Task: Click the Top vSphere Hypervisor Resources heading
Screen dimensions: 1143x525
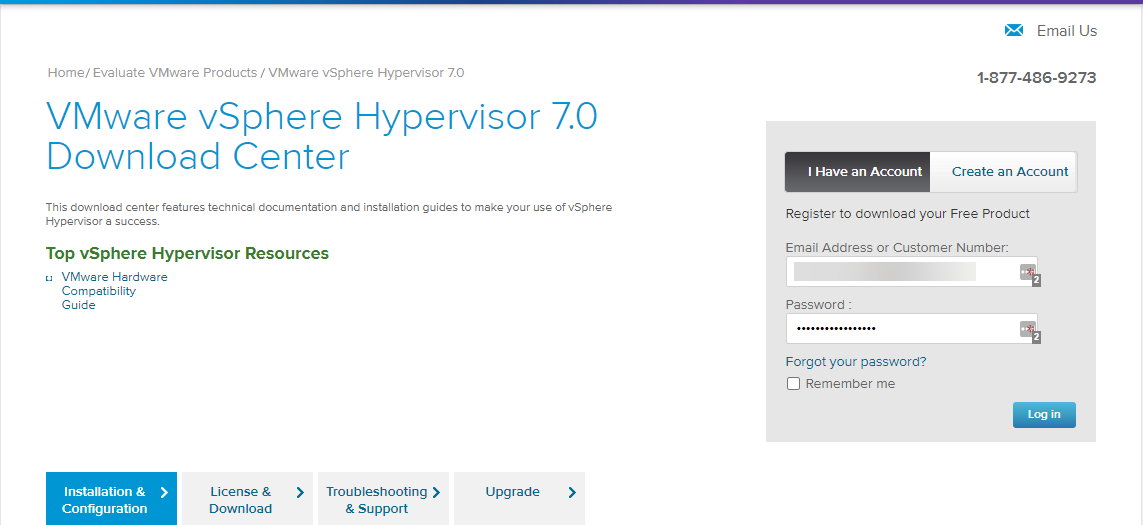Action: tap(187, 253)
